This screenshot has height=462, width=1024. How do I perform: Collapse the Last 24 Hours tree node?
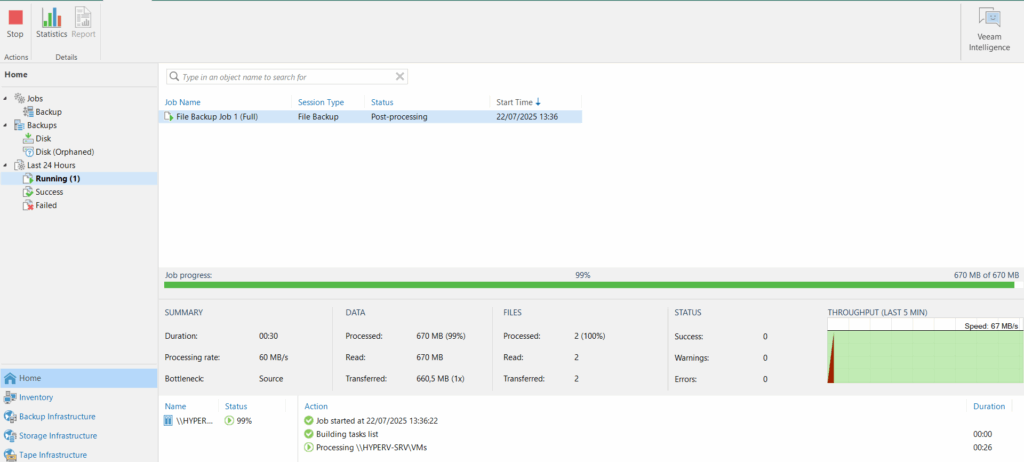(7, 165)
